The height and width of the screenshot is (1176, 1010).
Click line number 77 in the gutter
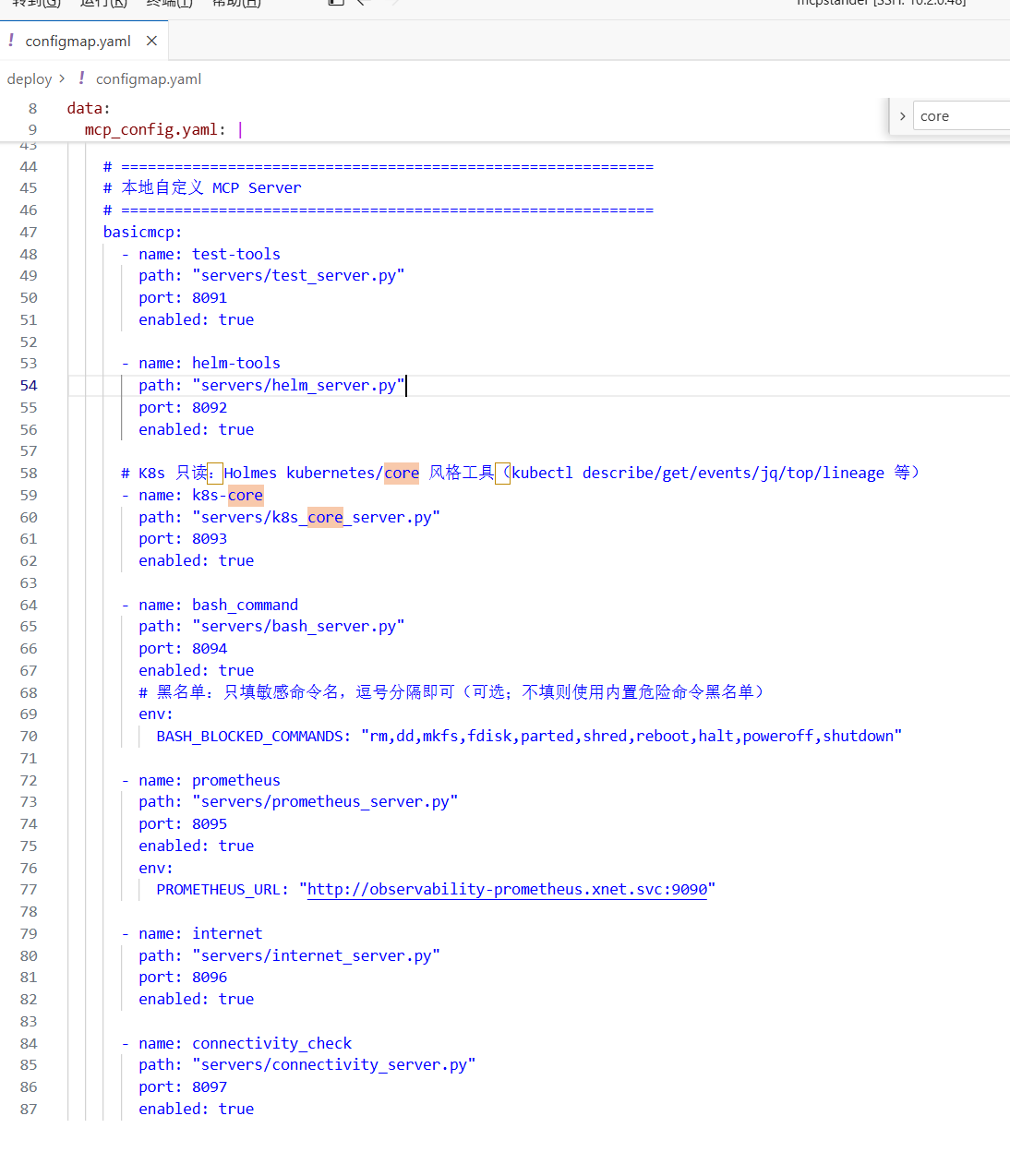click(29, 889)
